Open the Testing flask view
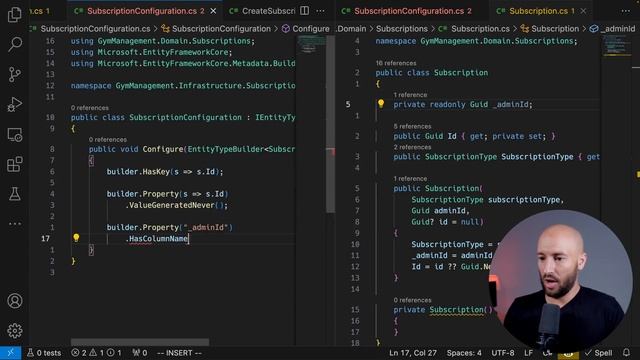The width and height of the screenshot is (640, 360). pyautogui.click(x=15, y=194)
